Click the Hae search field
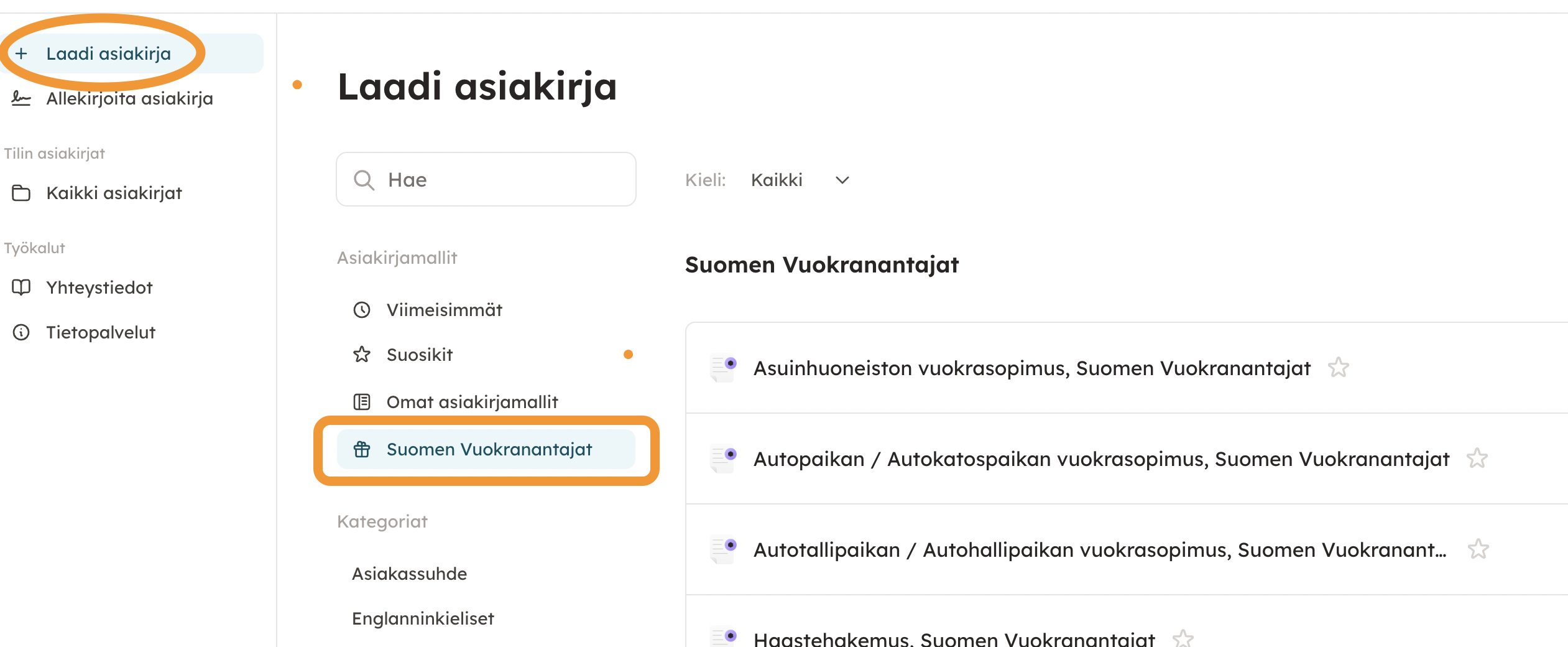The width and height of the screenshot is (1568, 647). [x=486, y=180]
